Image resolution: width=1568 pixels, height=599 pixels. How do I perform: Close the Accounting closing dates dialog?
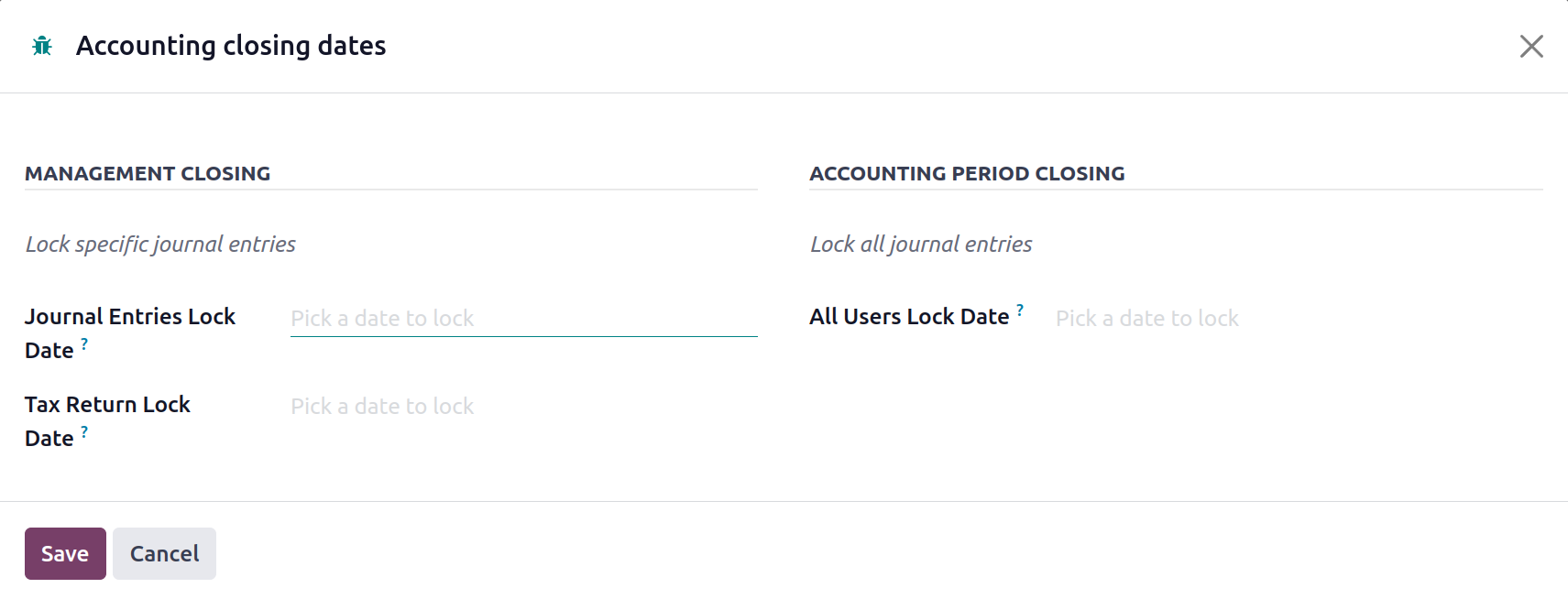(x=1530, y=46)
